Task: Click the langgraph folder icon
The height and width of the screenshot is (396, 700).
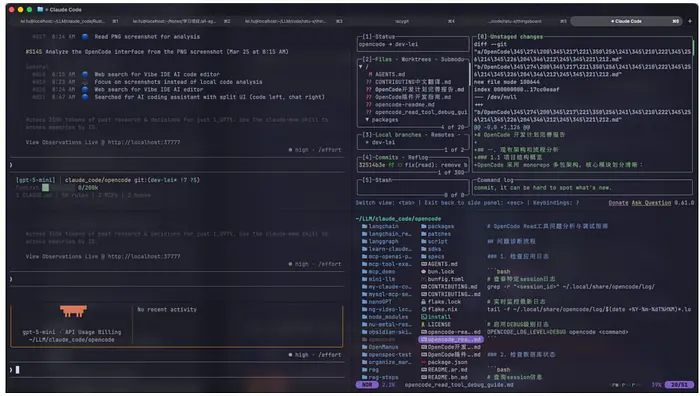Action: [x=364, y=242]
